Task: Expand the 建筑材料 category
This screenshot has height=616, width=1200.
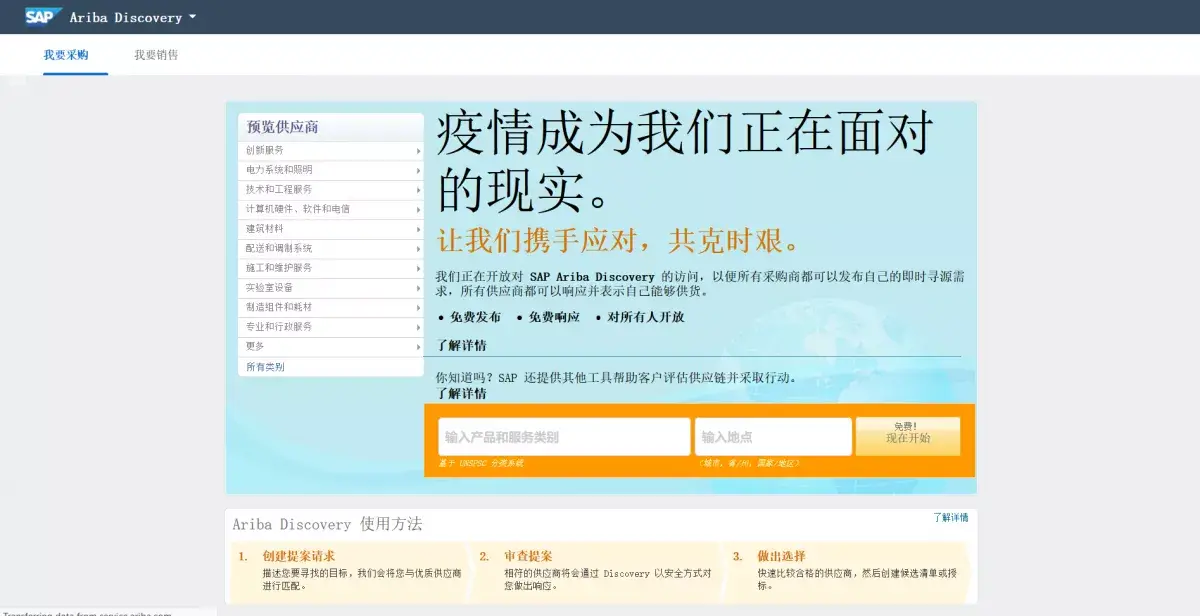Action: coord(331,229)
